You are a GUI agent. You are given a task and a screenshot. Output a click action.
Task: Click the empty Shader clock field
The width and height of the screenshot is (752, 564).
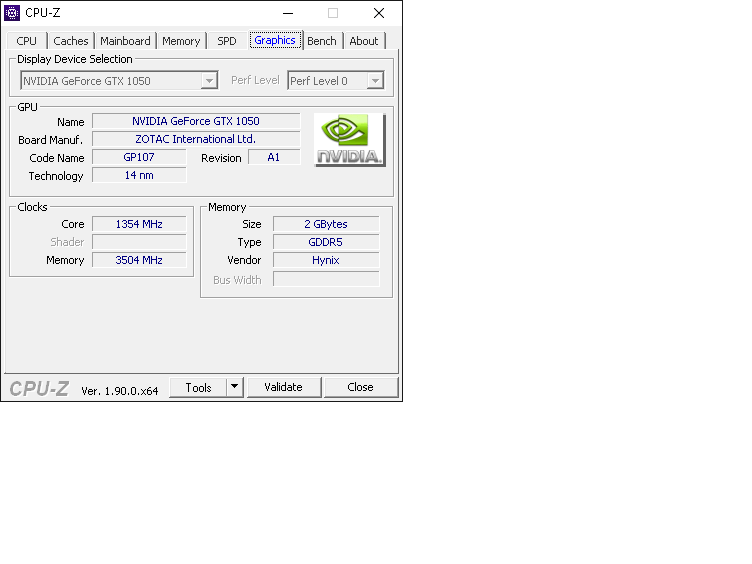click(139, 242)
